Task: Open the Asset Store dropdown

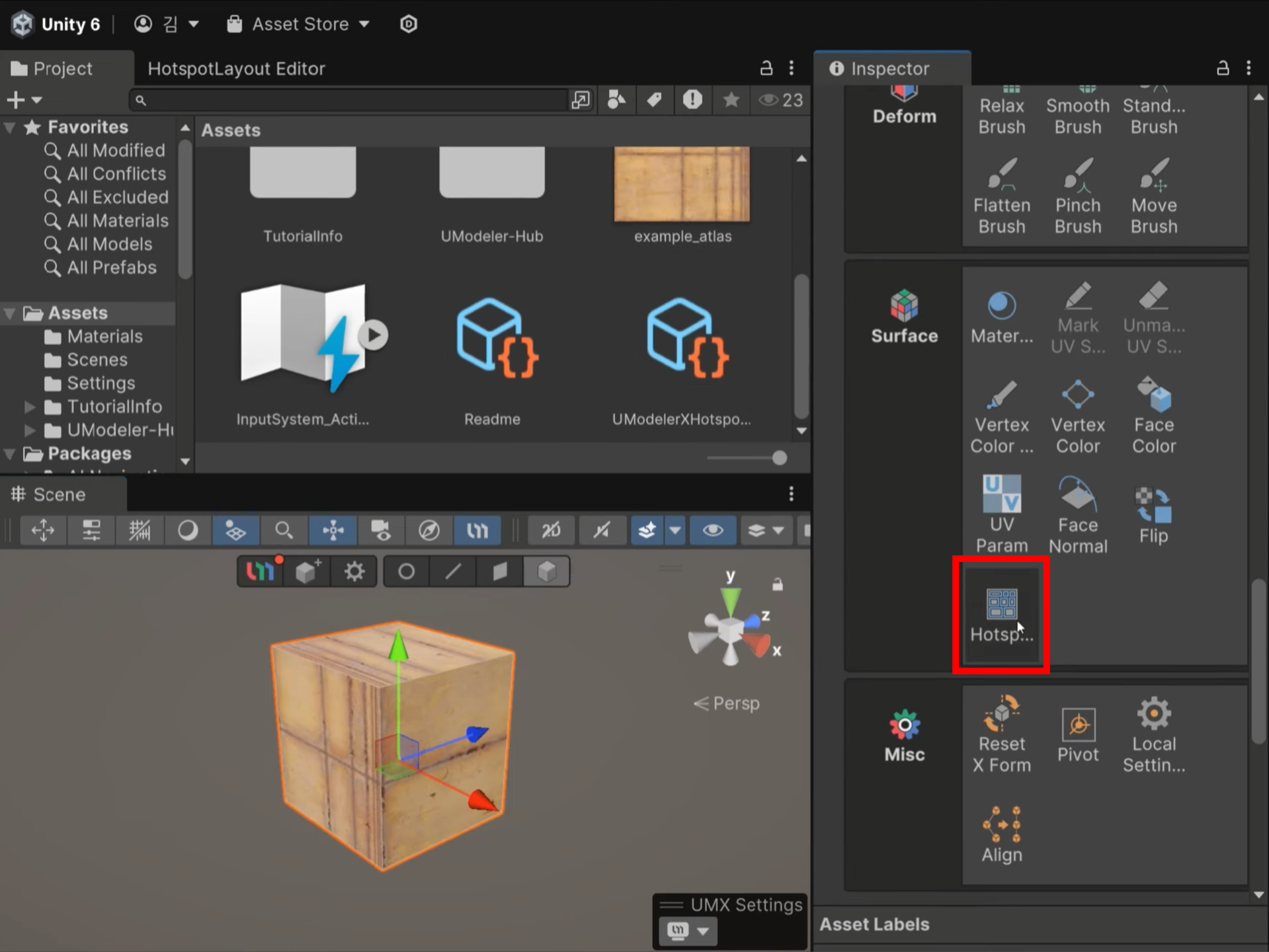Action: coord(298,24)
